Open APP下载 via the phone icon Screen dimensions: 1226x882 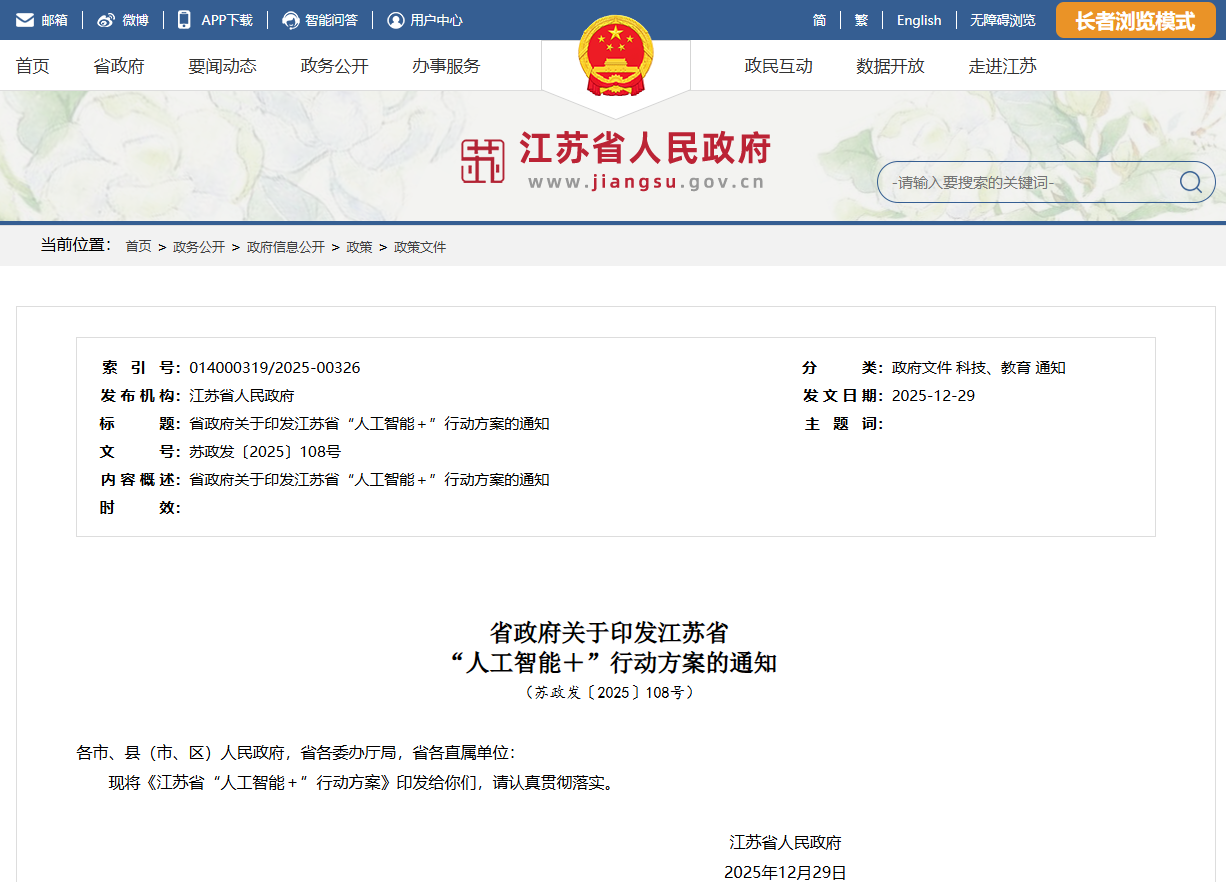click(184, 19)
